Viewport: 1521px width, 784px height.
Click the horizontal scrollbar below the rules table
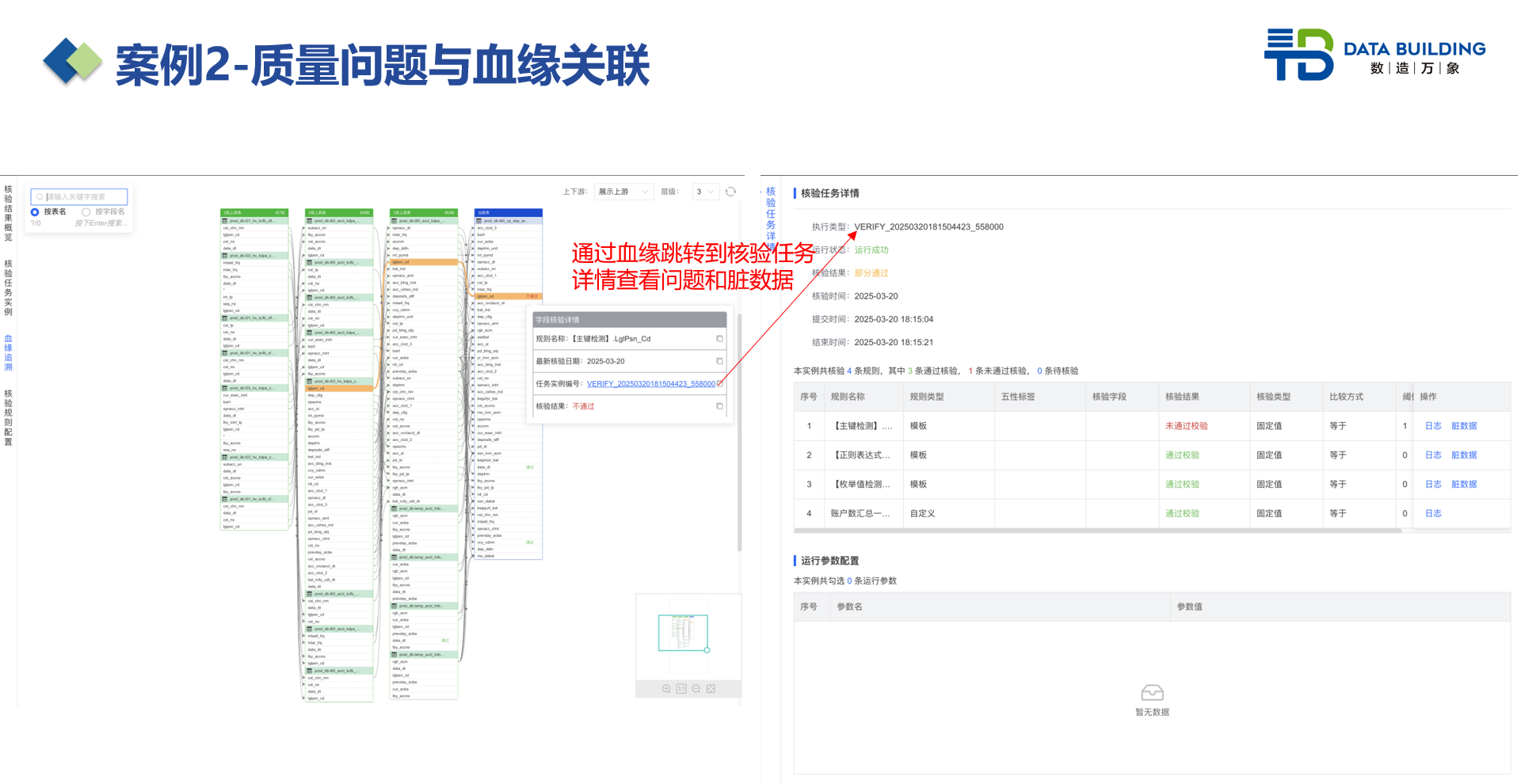1097,531
